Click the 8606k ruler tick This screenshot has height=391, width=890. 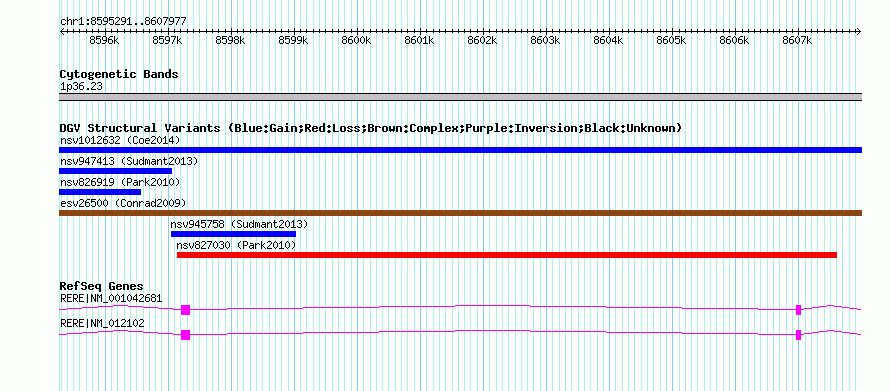[x=734, y=40]
